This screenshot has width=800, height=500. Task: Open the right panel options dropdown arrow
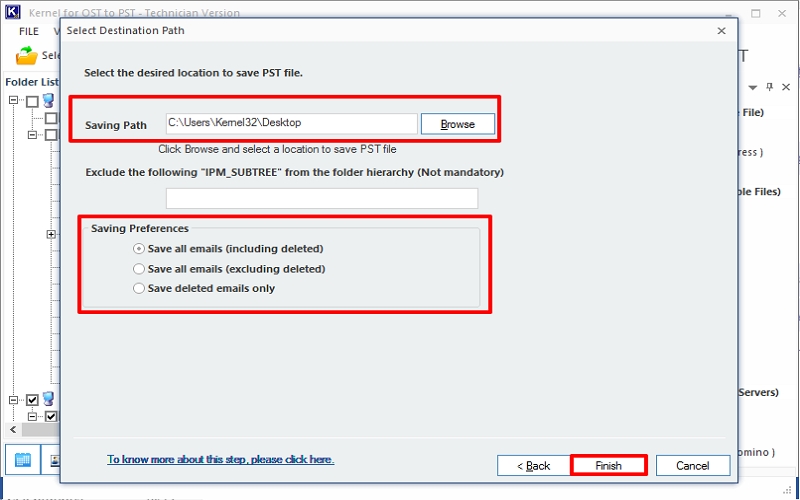tap(752, 88)
